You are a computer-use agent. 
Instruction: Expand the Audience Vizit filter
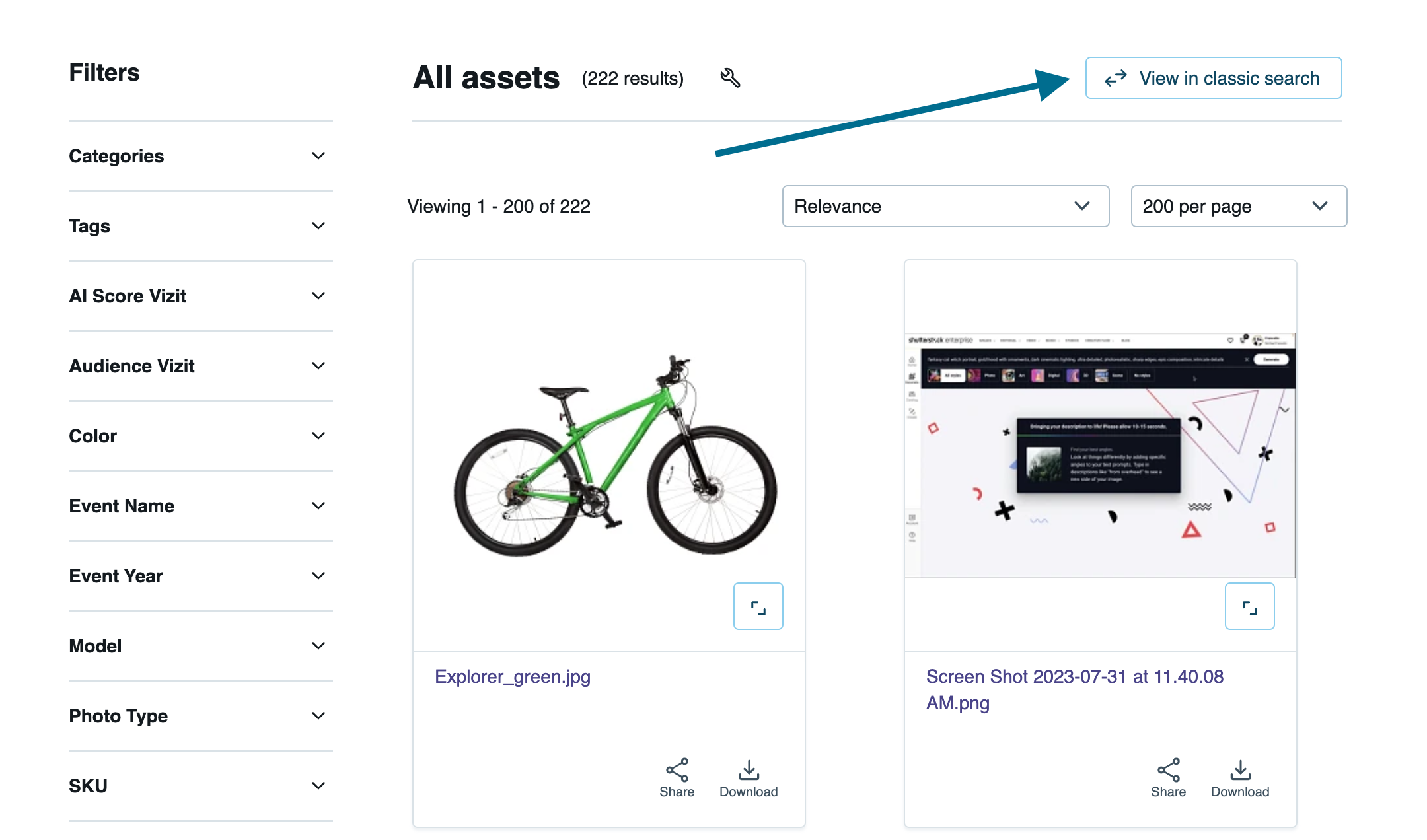[x=319, y=366]
